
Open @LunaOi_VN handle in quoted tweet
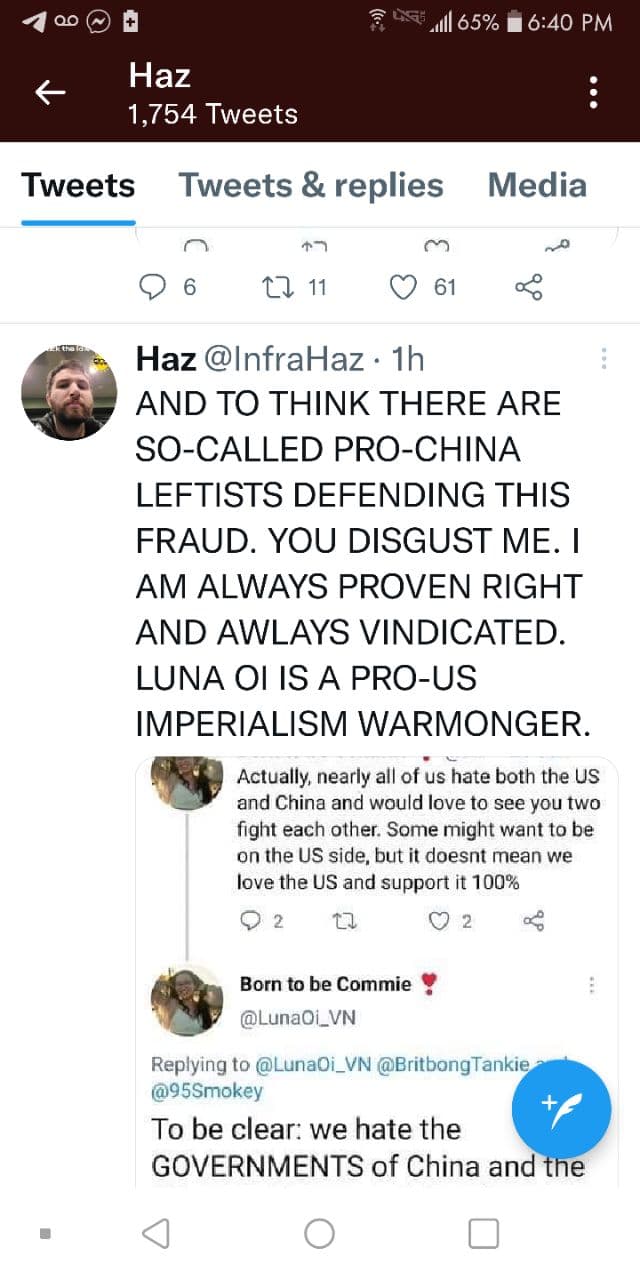pyautogui.click(x=297, y=1018)
